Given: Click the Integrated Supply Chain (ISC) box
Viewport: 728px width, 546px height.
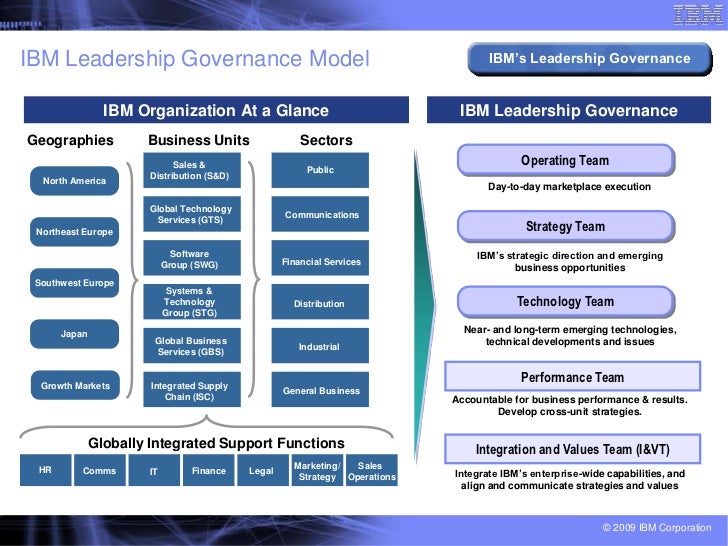Looking at the screenshot, I should [192, 390].
